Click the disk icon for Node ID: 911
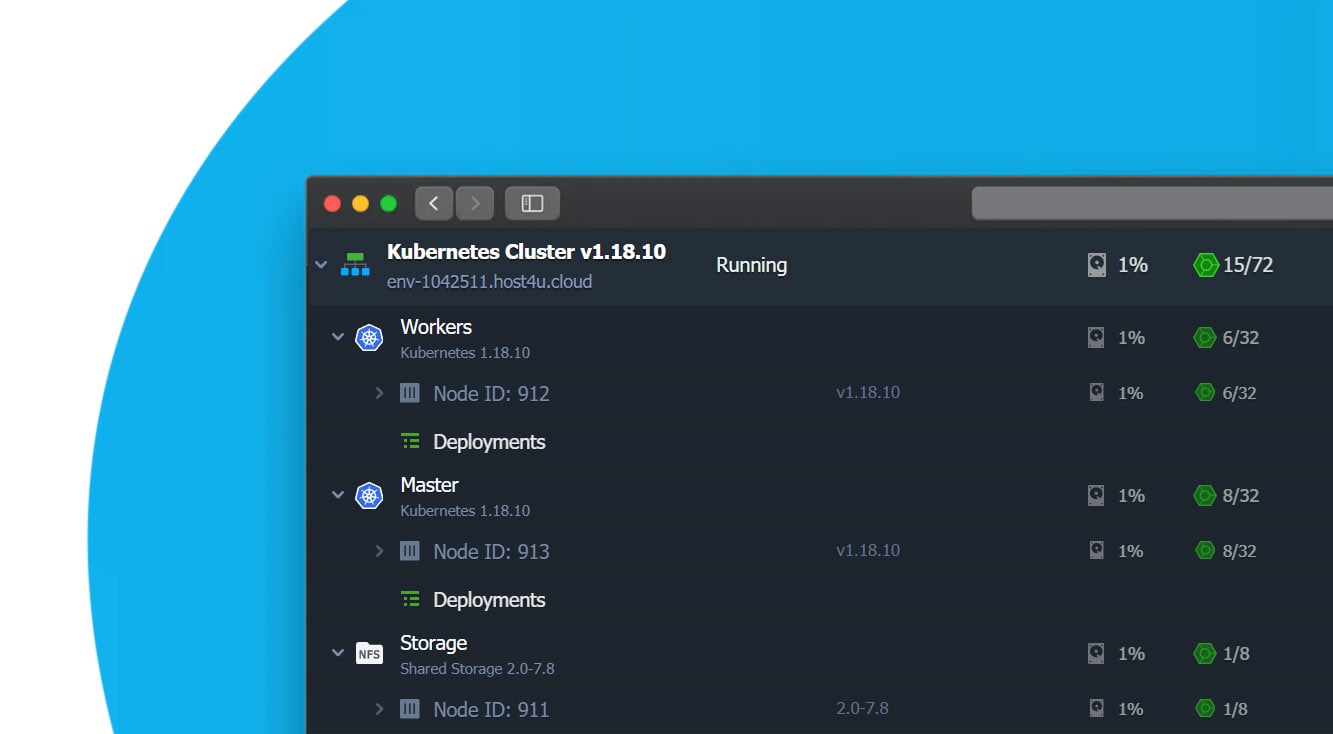Image resolution: width=1333 pixels, height=734 pixels. pyautogui.click(x=1097, y=709)
